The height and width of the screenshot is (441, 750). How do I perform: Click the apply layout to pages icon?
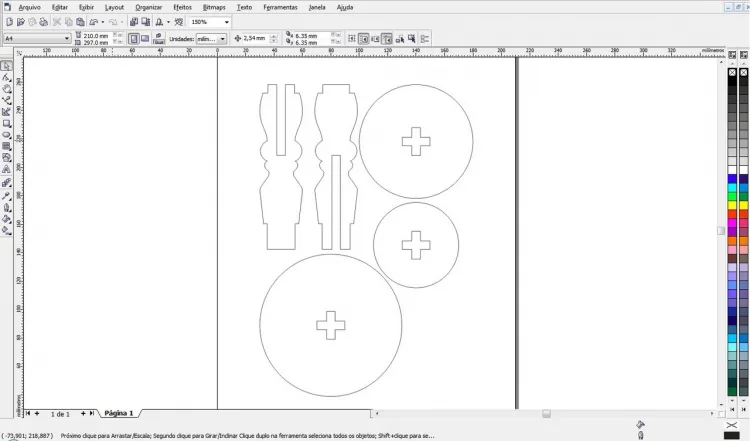pos(158,39)
